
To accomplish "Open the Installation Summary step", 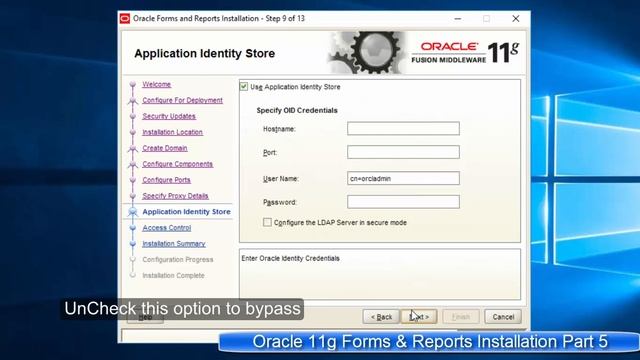I will 174,244.
